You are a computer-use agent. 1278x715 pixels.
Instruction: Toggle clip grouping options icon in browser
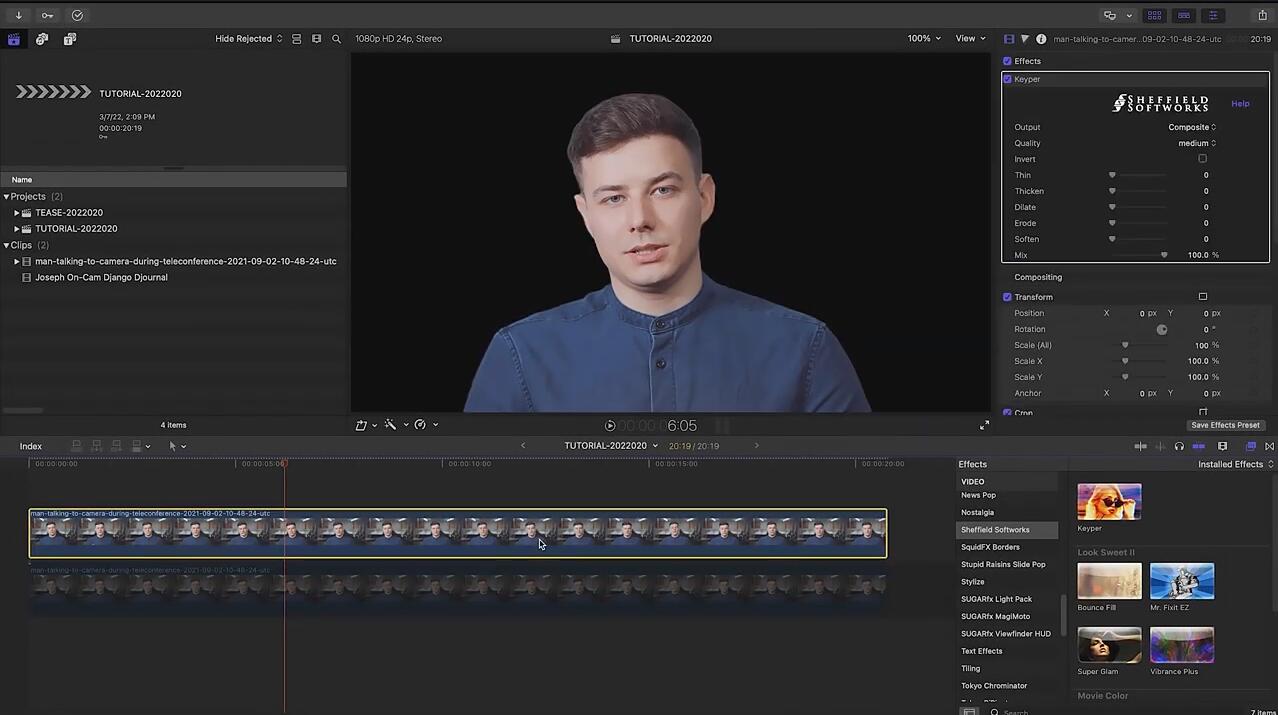(x=296, y=39)
